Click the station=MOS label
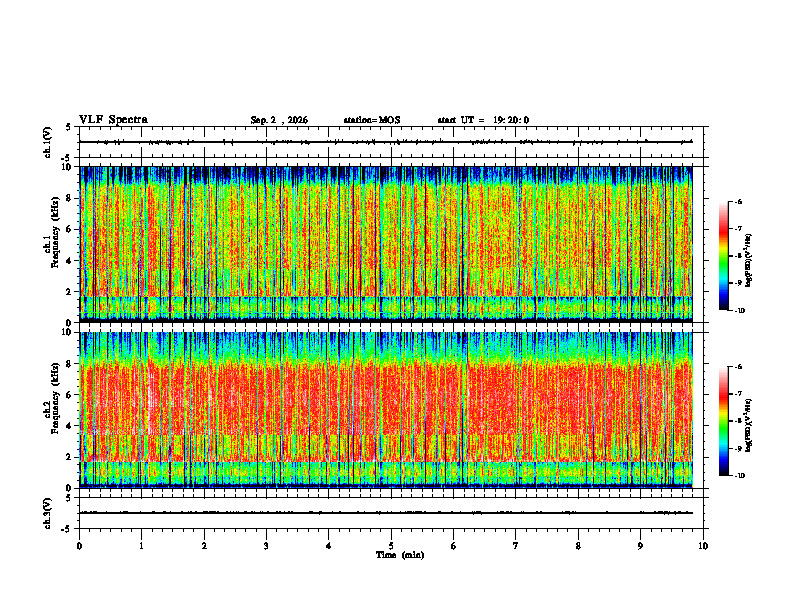The image size is (792, 612). pos(372,120)
